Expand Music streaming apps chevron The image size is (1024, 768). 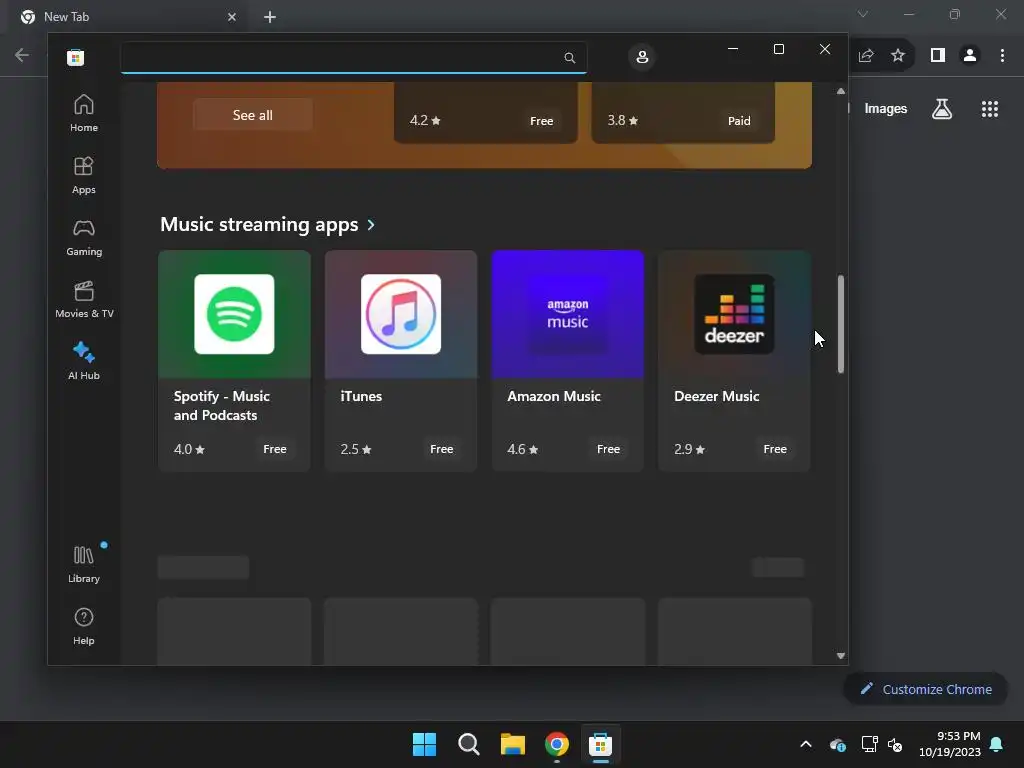point(372,225)
